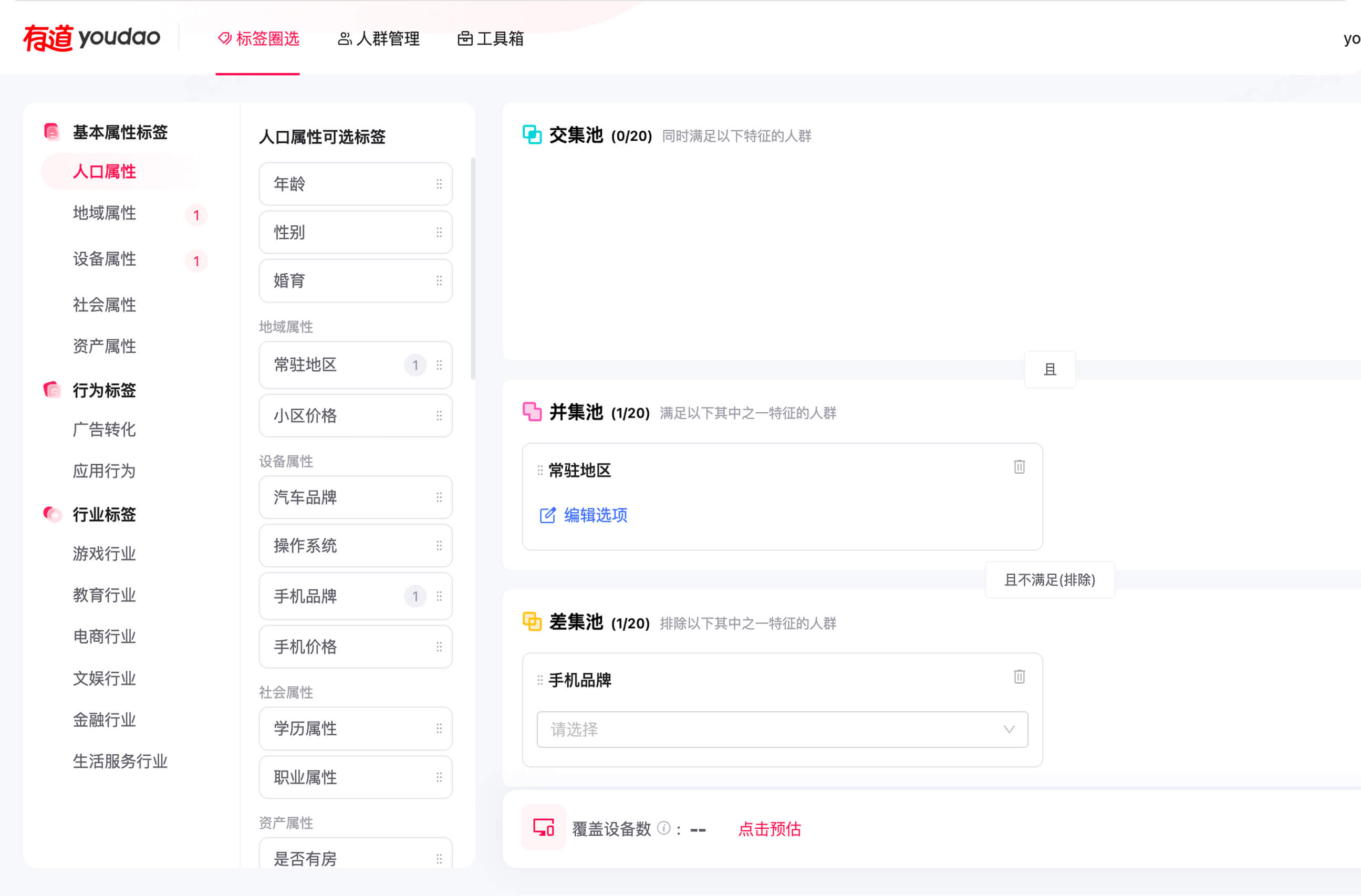
Task: Click the youdao logo
Action: [91, 38]
